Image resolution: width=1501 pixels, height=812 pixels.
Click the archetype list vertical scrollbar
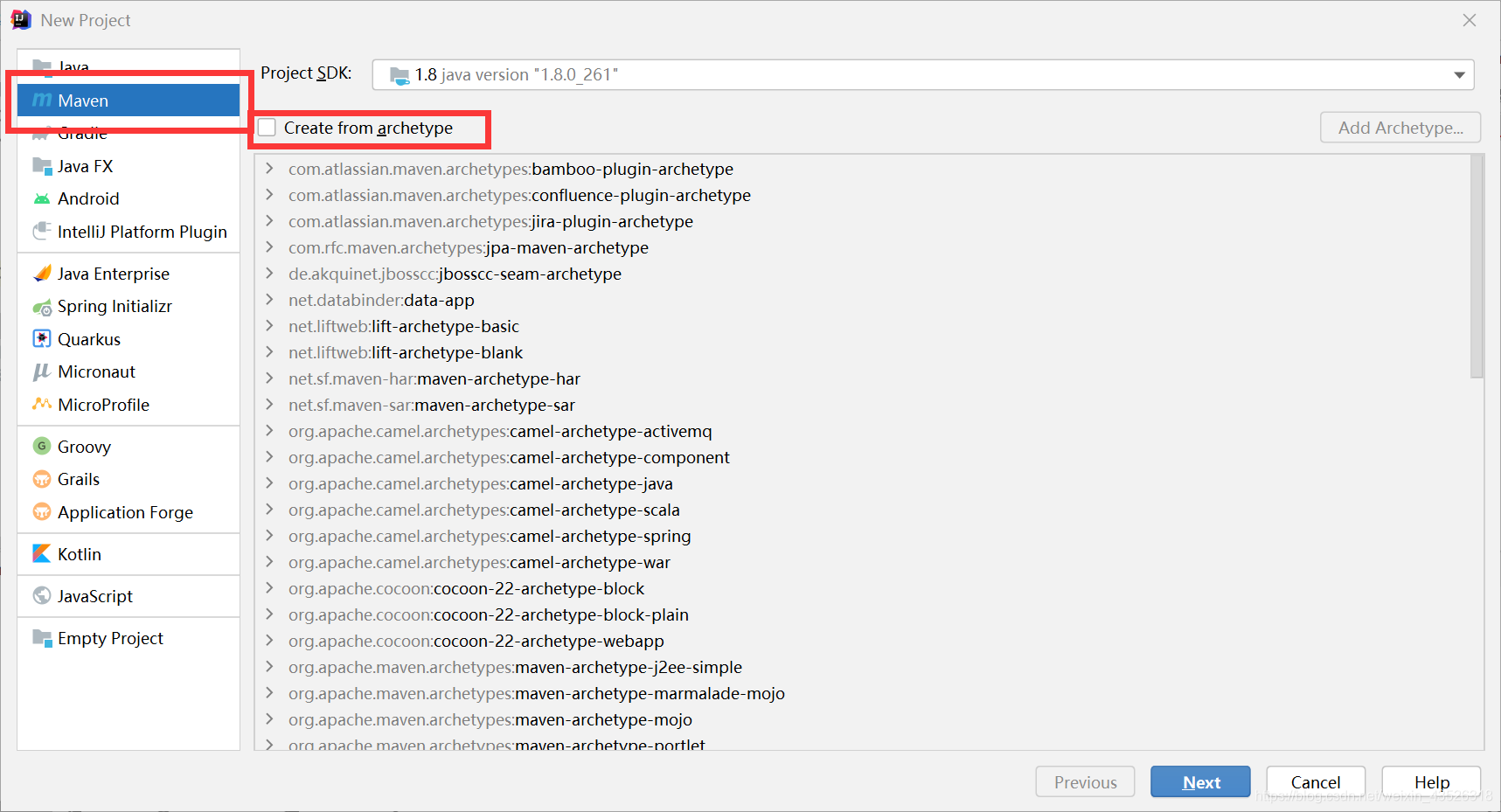(1477, 267)
